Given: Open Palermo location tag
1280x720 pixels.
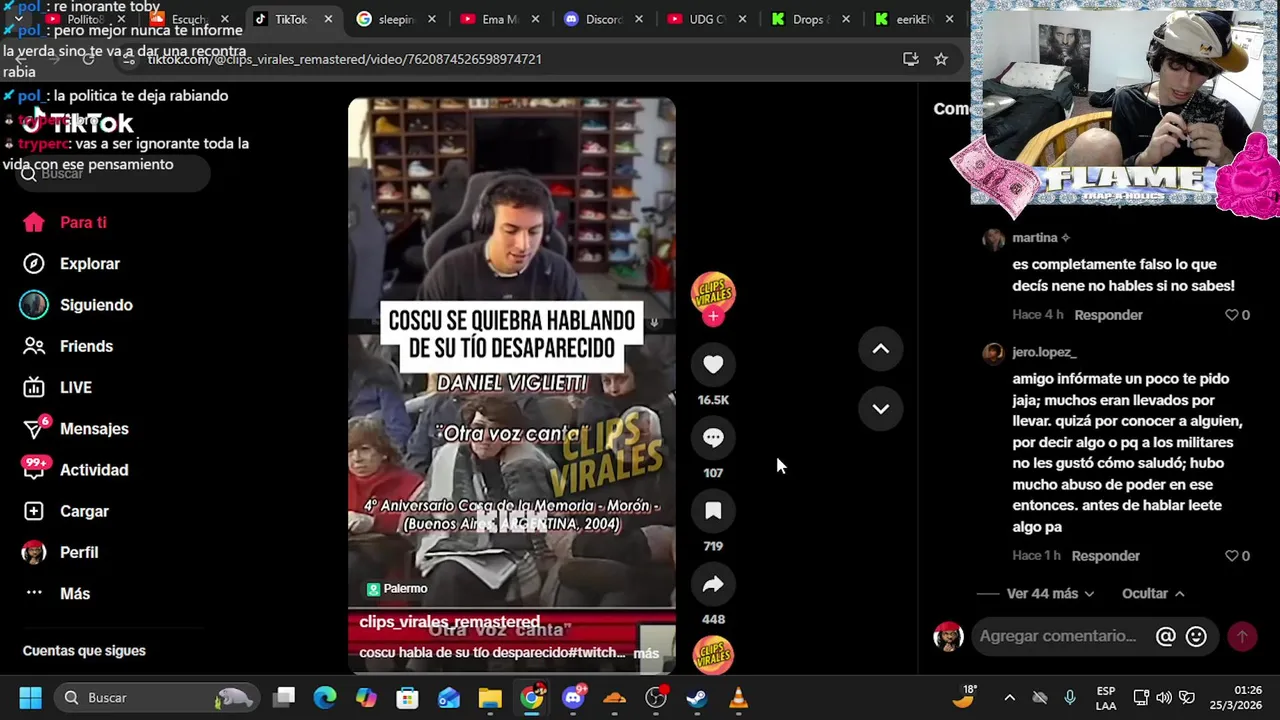Looking at the screenshot, I should point(397,589).
